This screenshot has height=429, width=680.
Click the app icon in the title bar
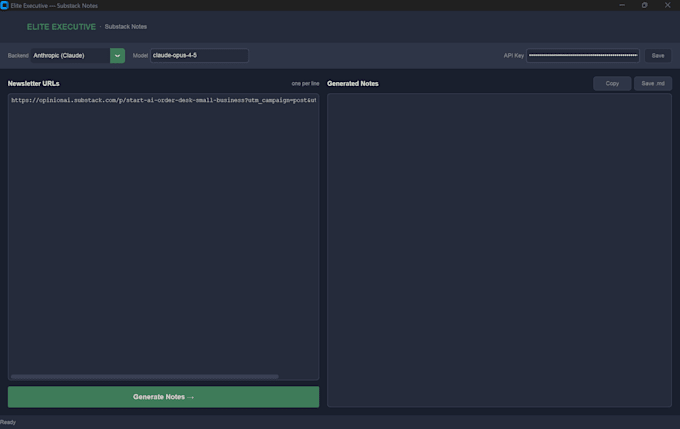4,5
